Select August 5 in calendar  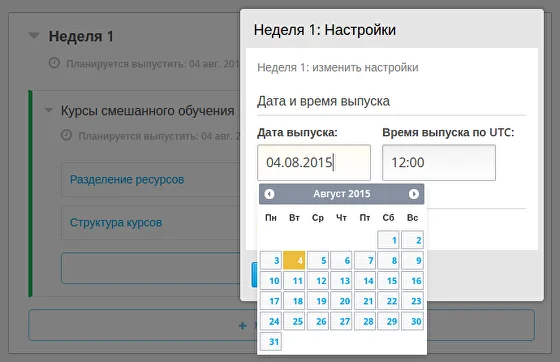point(318,260)
